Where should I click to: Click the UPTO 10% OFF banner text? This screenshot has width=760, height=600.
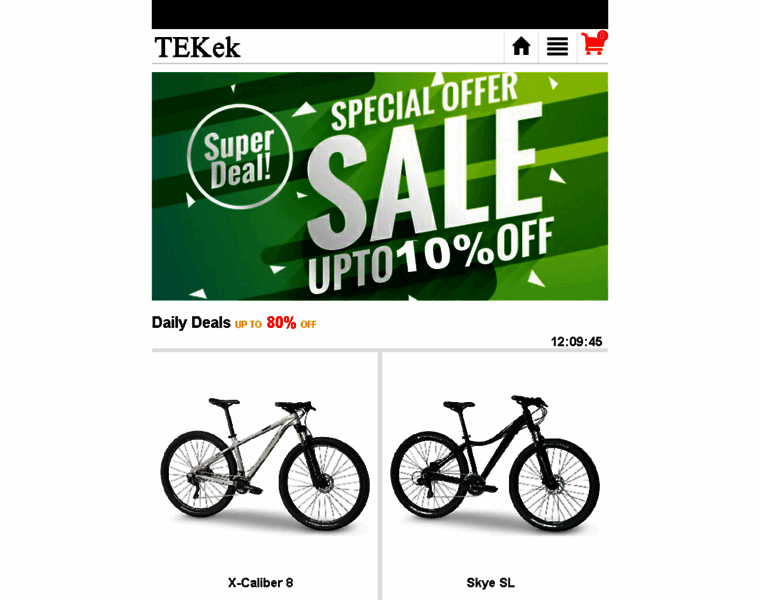click(430, 256)
